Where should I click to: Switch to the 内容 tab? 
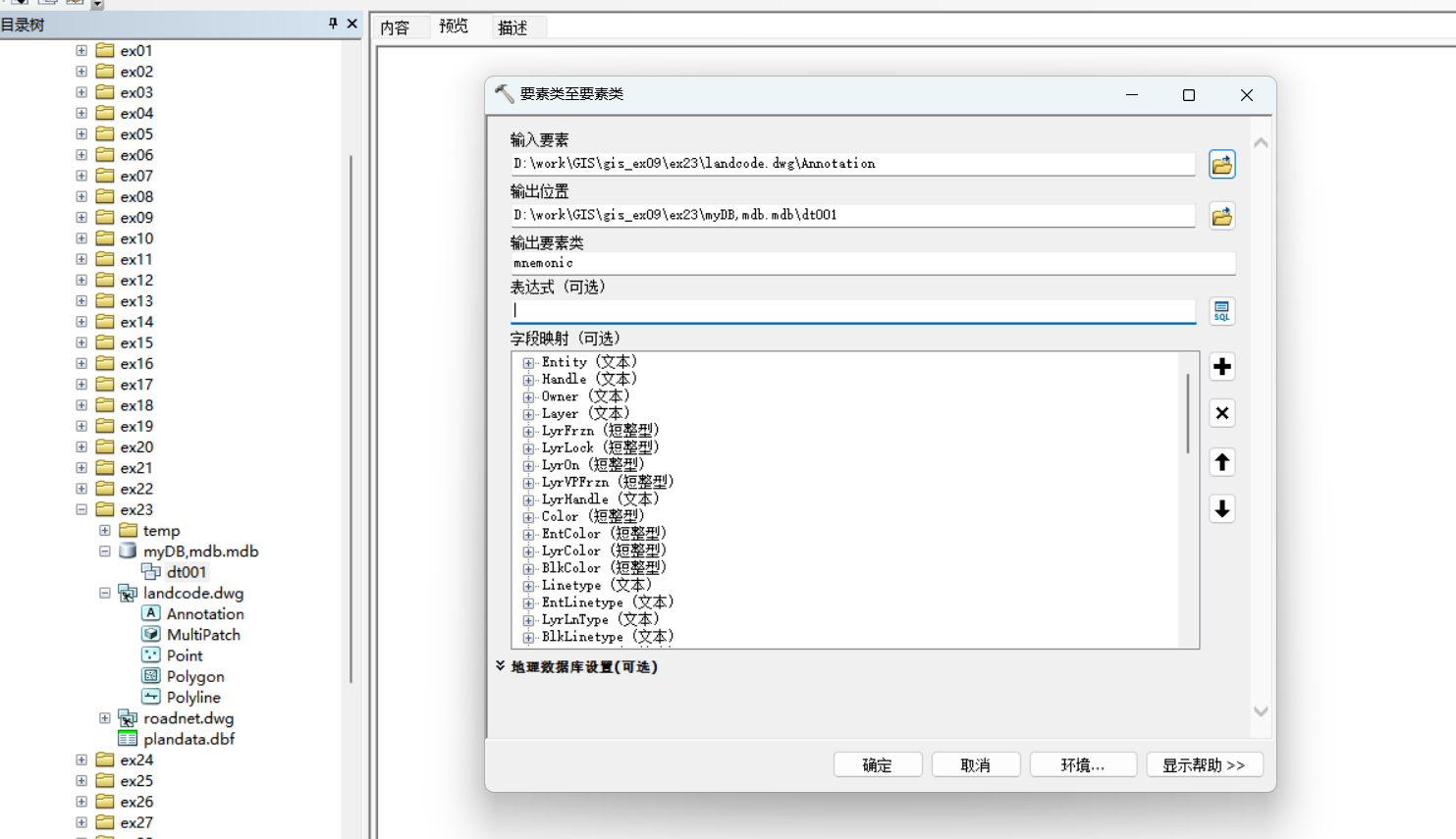click(395, 27)
